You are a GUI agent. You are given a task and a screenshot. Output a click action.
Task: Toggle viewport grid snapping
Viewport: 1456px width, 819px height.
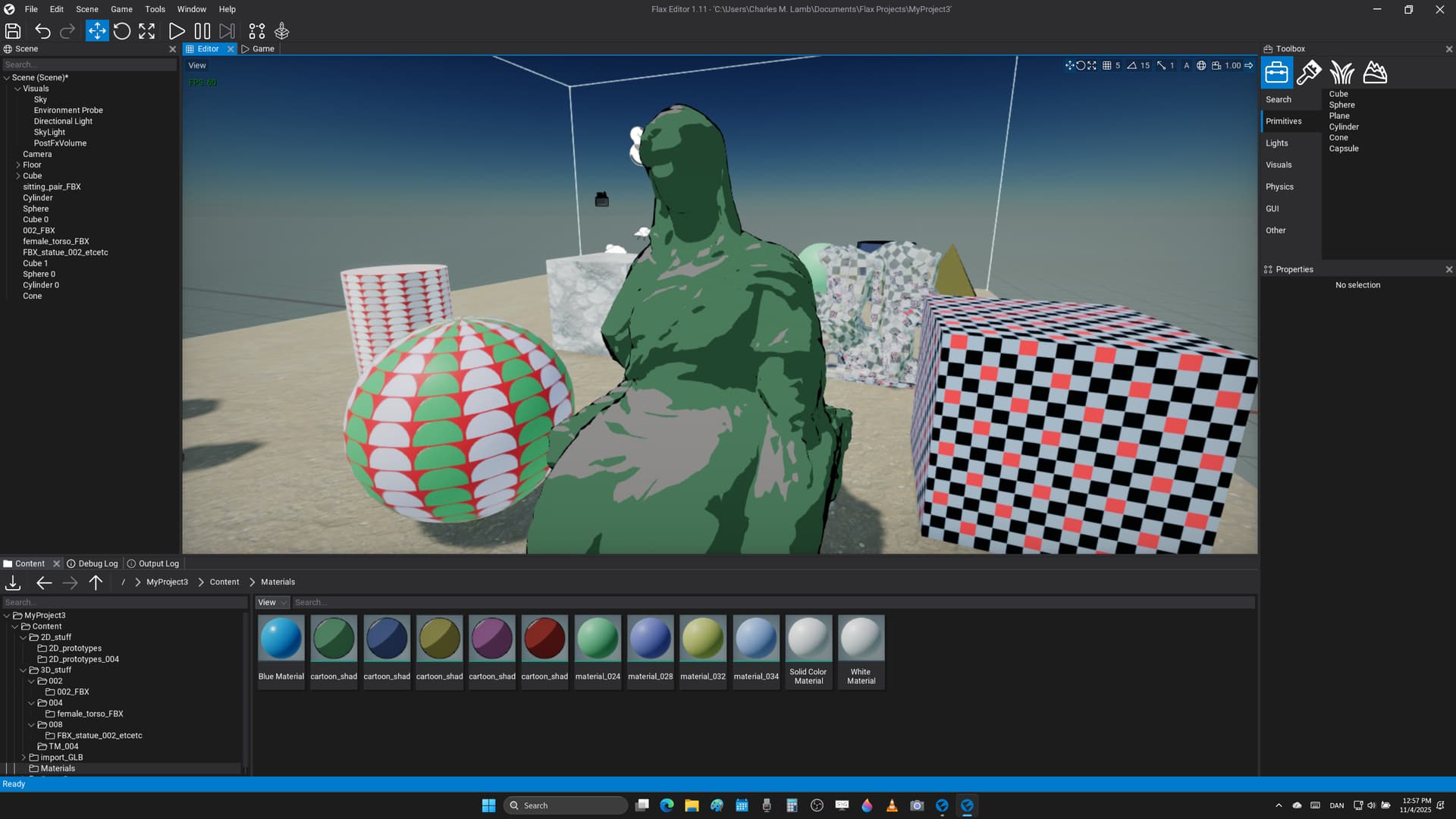point(1107,66)
